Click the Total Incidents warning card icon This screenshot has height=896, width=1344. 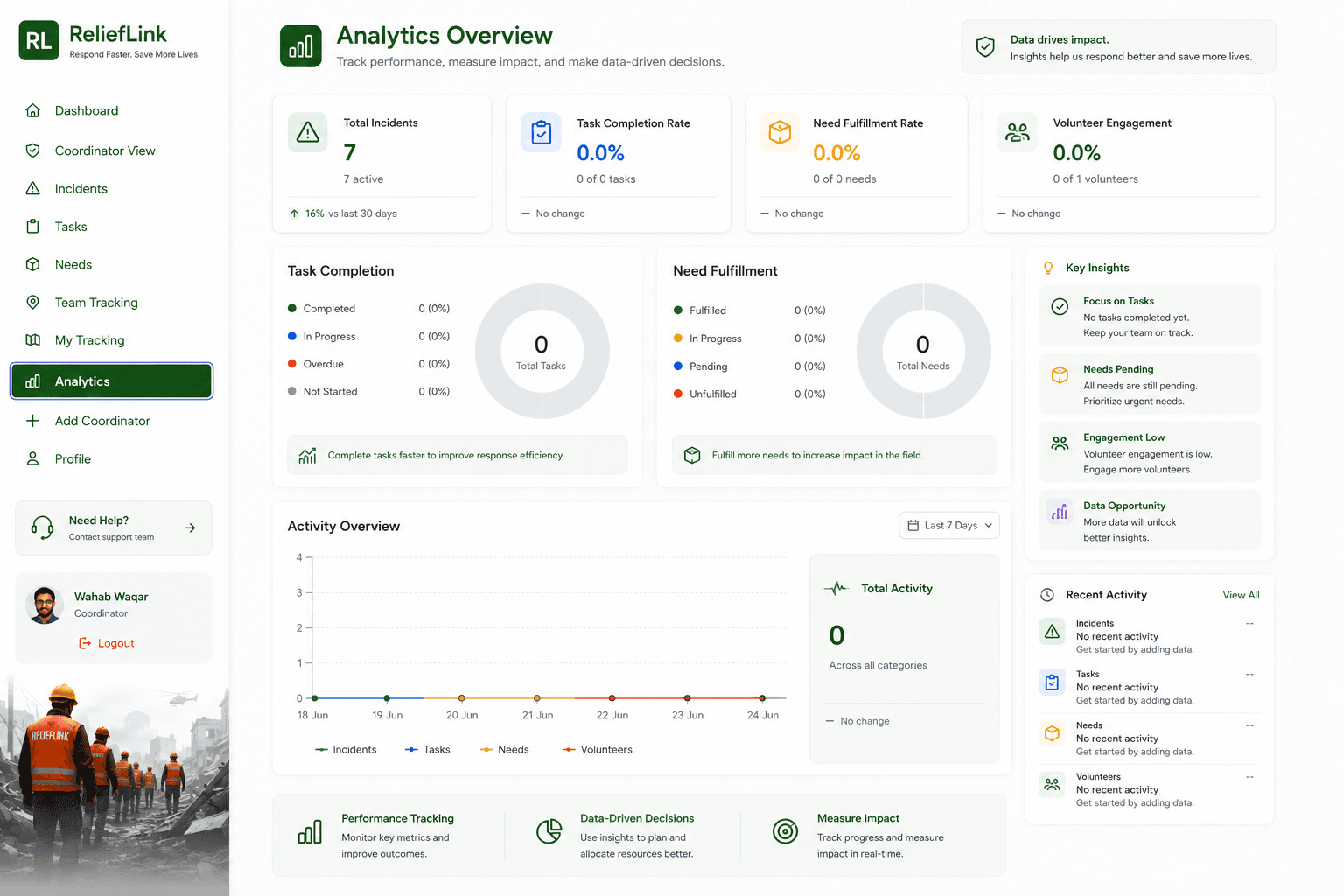[308, 132]
